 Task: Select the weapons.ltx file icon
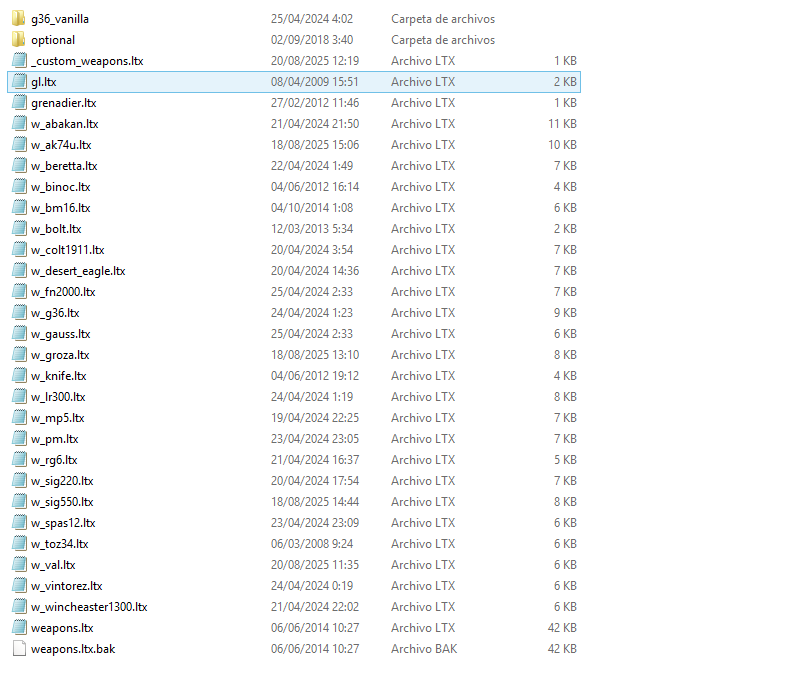coord(19,628)
